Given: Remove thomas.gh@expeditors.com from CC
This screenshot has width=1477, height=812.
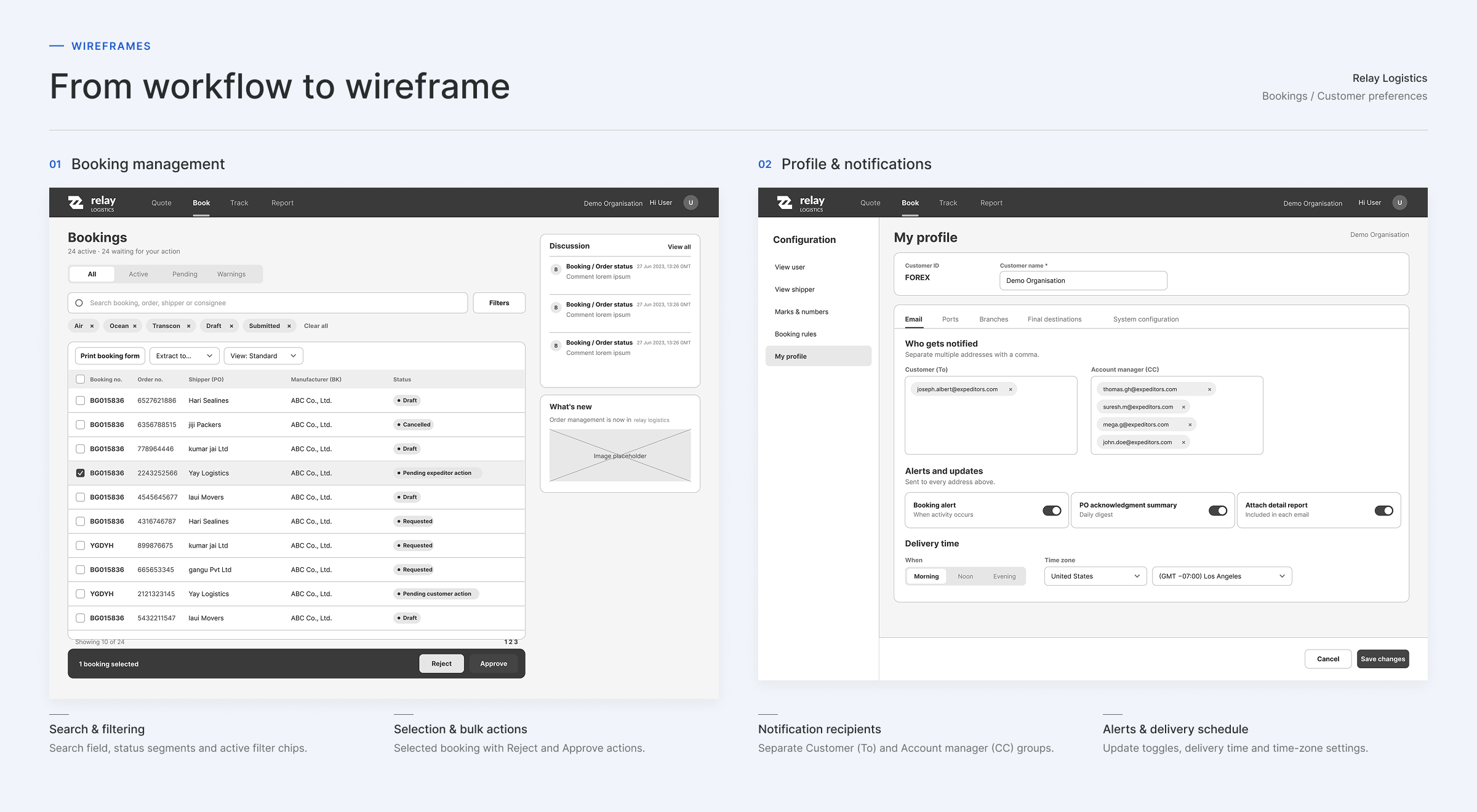Looking at the screenshot, I should 1209,389.
